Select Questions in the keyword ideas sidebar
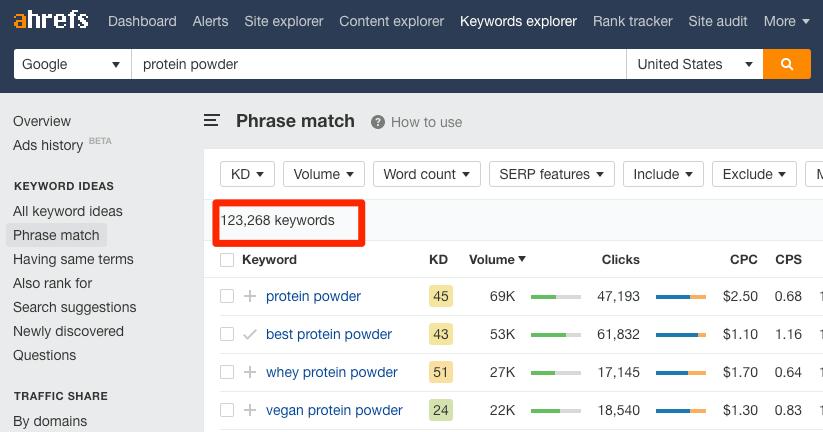 [x=44, y=355]
